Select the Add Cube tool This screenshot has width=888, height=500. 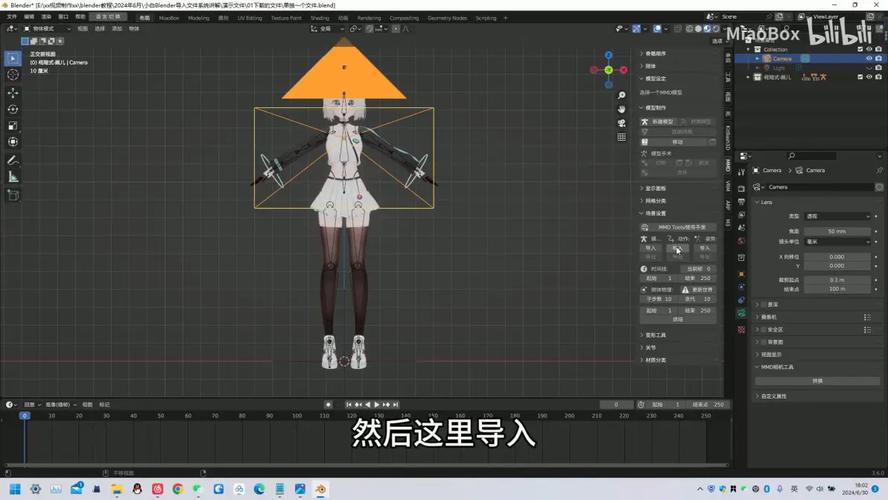13,195
